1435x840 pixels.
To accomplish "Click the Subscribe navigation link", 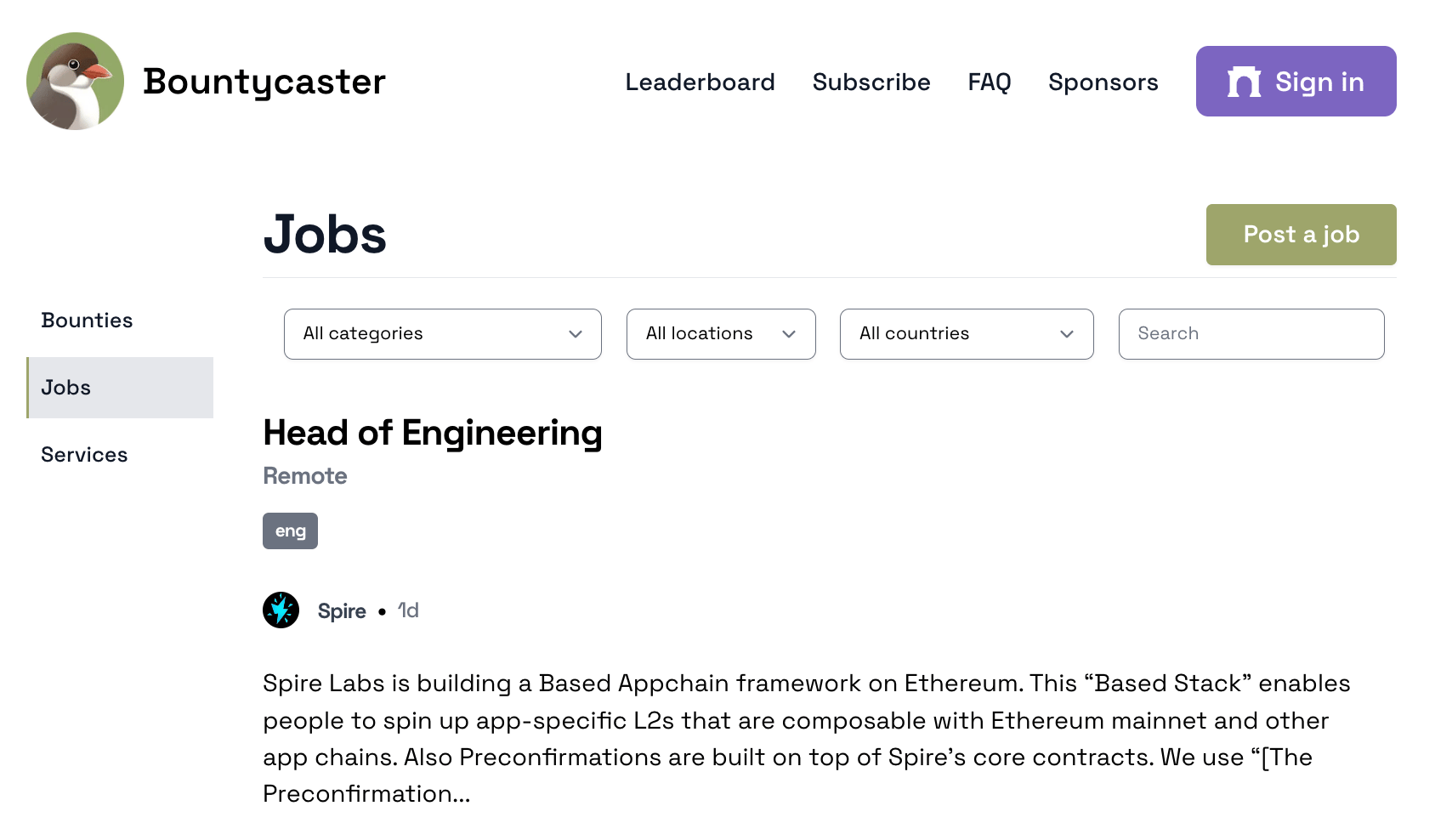I will pyautogui.click(x=871, y=82).
